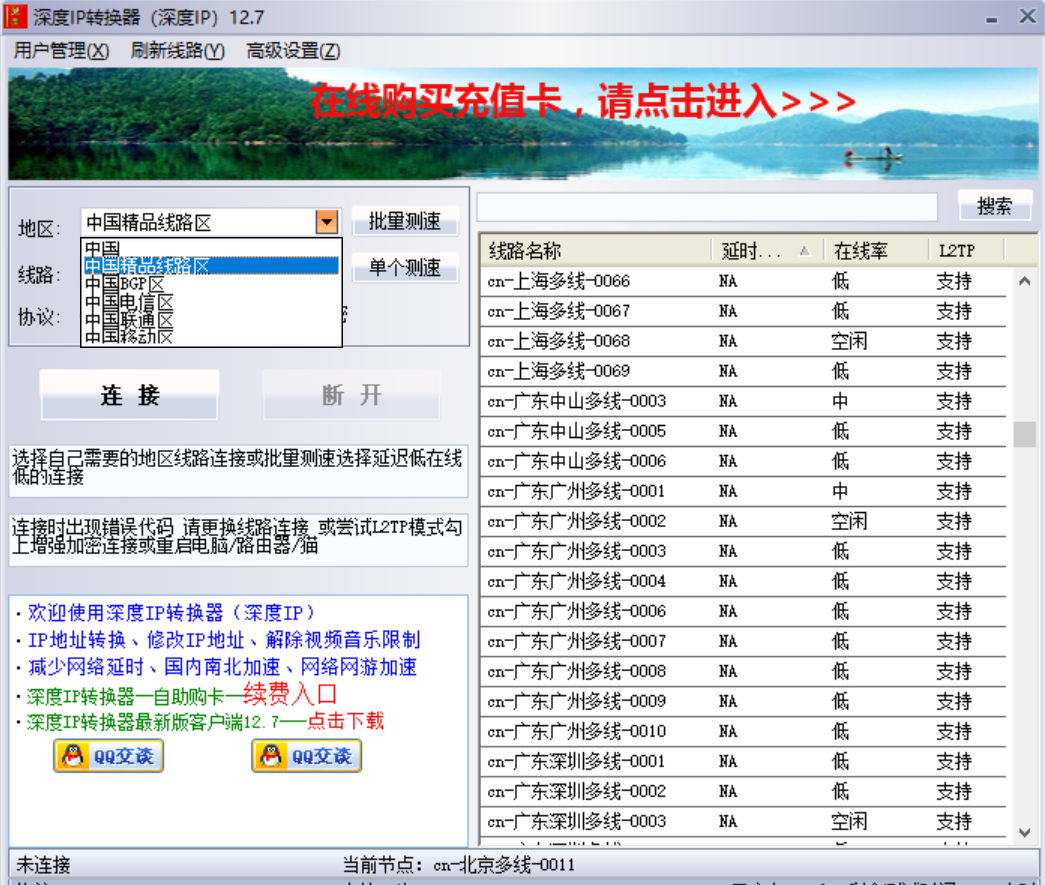Viewport: 1045px width, 885px height.
Task: Click the scrollbar down arrow in line list
Action: pos(1023,832)
